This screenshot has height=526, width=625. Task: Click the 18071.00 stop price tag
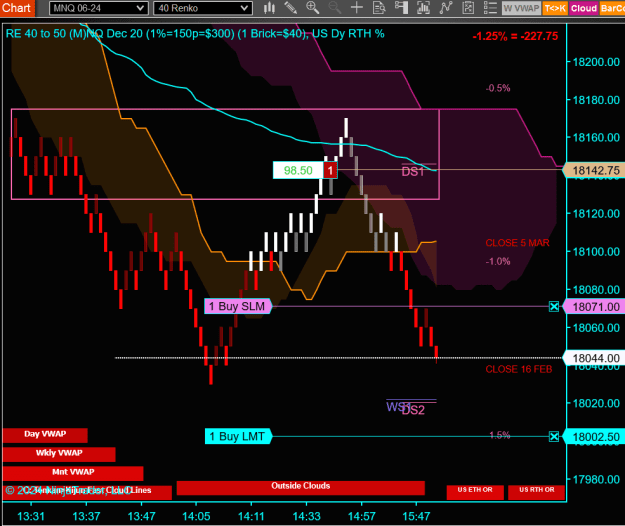594,307
